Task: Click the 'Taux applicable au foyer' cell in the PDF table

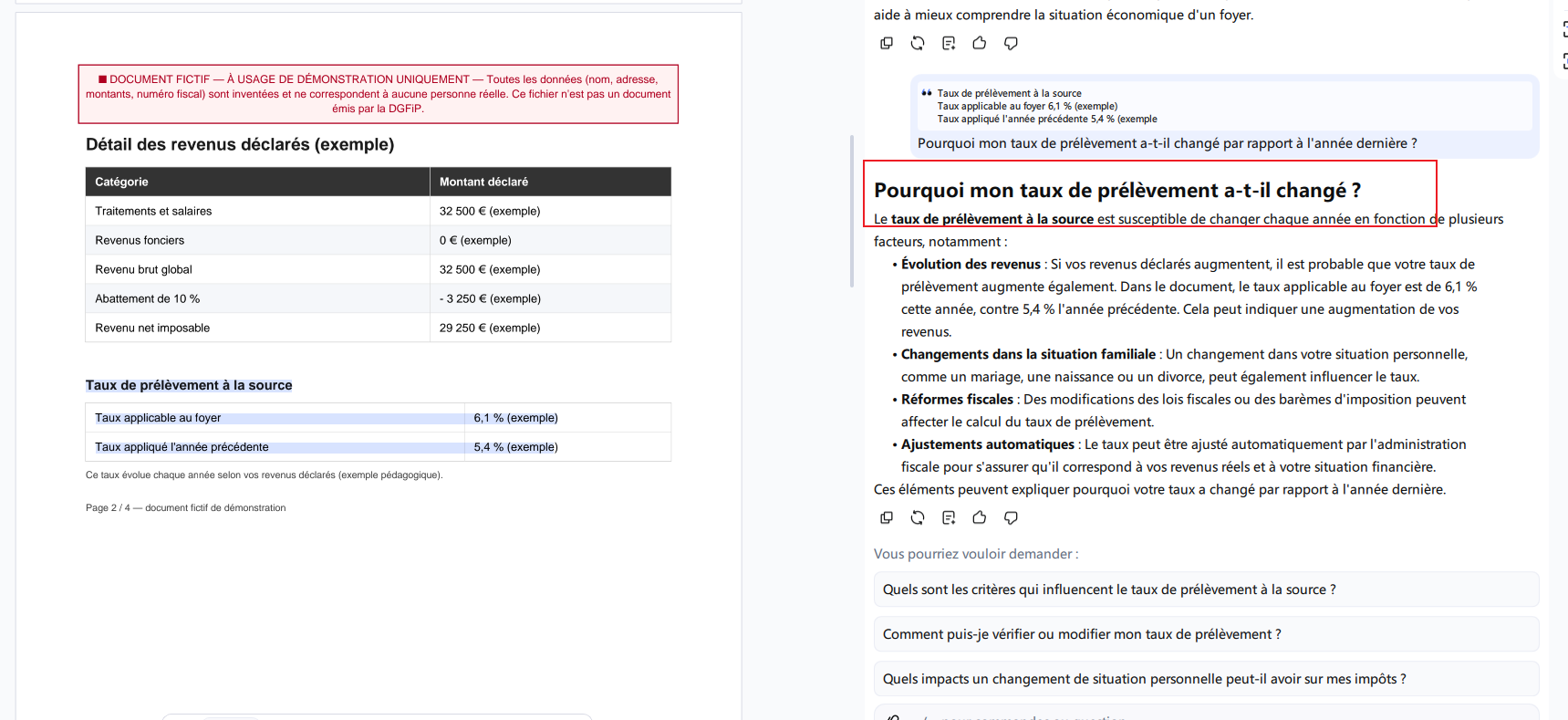Action: [275, 418]
